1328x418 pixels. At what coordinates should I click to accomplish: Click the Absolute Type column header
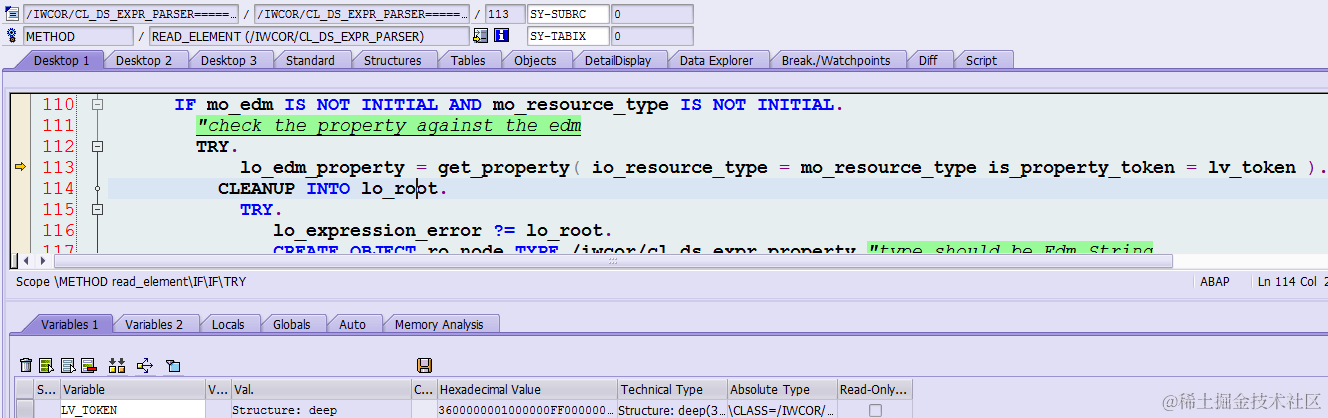tap(782, 390)
